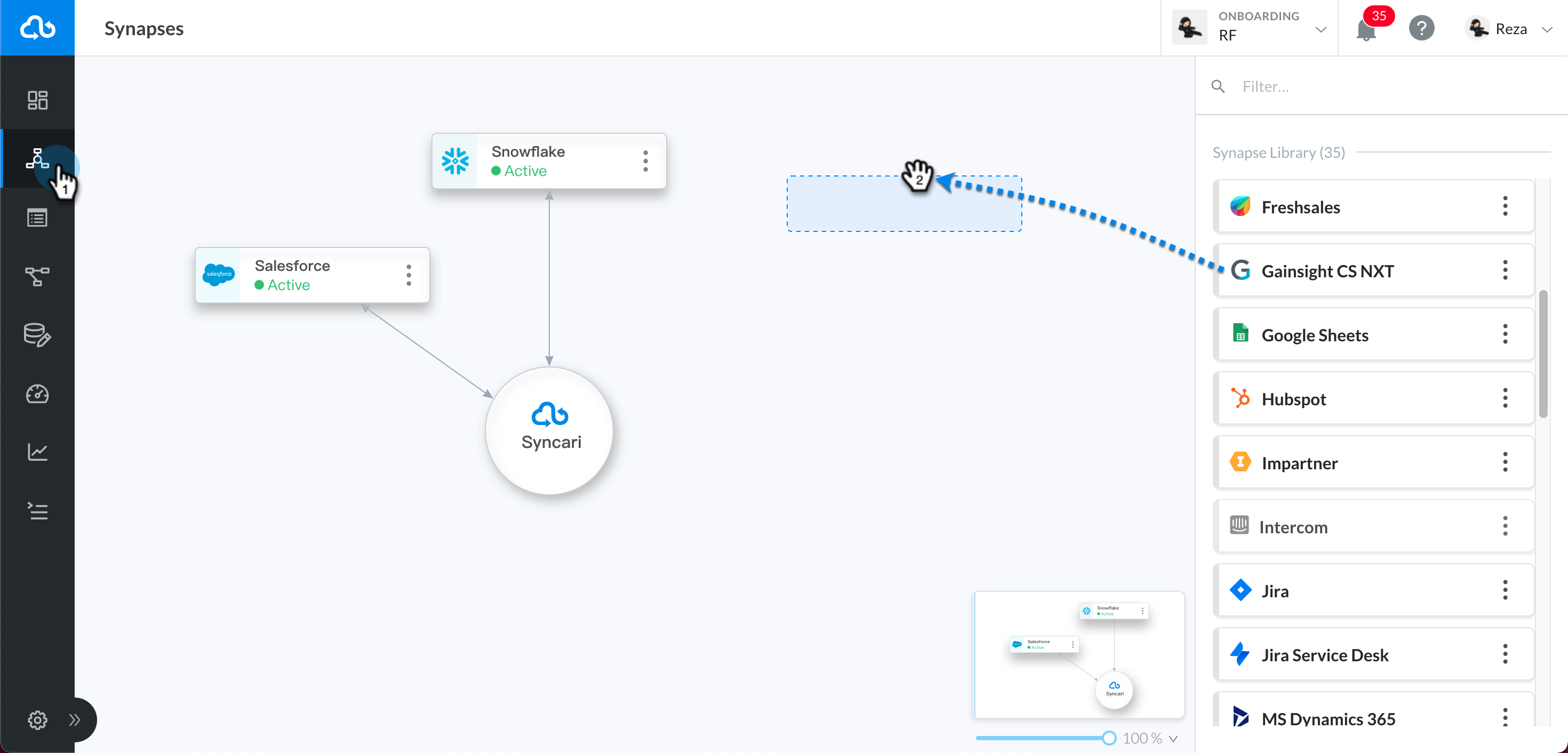Viewport: 1568px width, 753px height.
Task: Open the Salesforce node three-dot menu
Action: click(409, 275)
